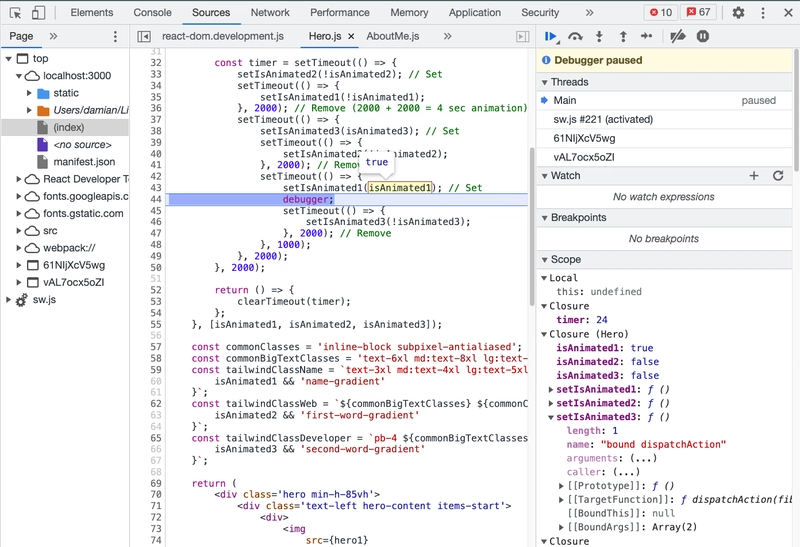The width and height of the screenshot is (800, 547).
Task: Open the Security tab
Action: click(x=540, y=12)
